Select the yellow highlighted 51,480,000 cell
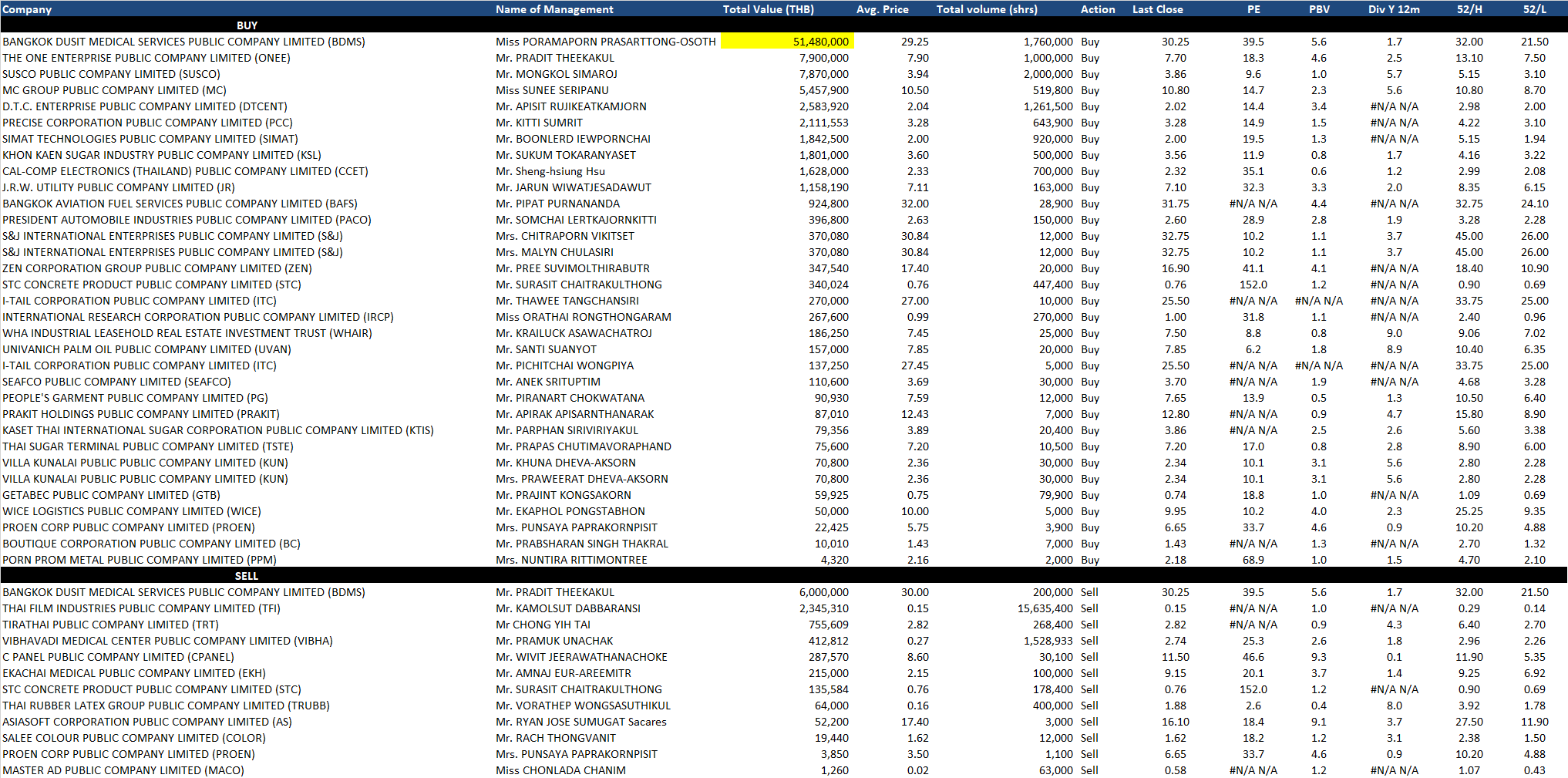The width and height of the screenshot is (1568, 778). (787, 42)
